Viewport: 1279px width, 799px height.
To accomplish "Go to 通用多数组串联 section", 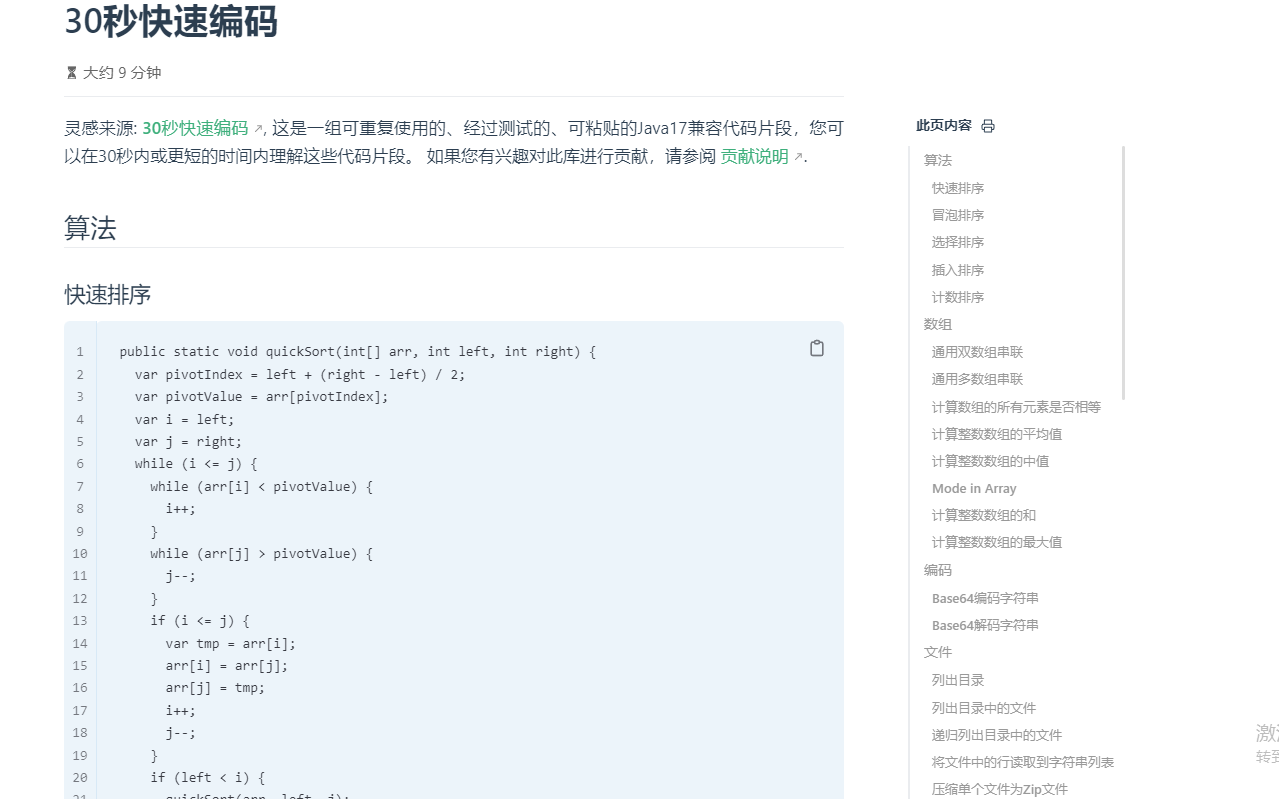I will (x=978, y=379).
